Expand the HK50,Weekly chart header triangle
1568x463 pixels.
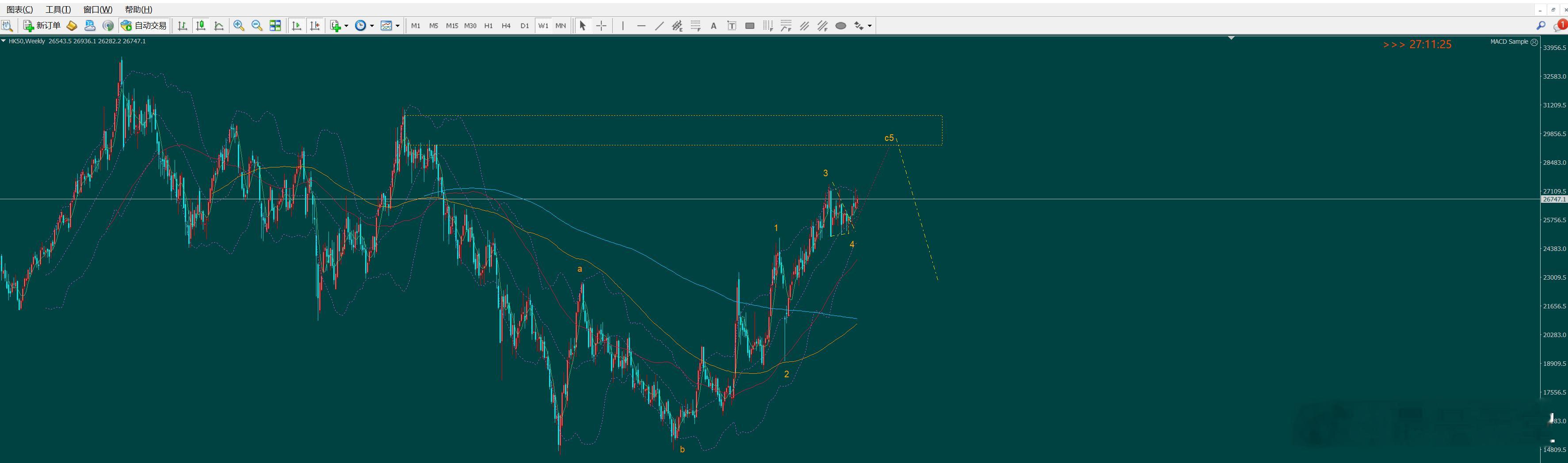[x=4, y=41]
